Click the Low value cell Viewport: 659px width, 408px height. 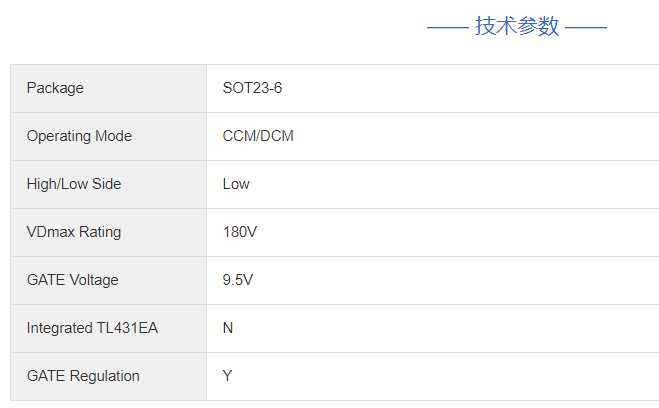(x=236, y=184)
